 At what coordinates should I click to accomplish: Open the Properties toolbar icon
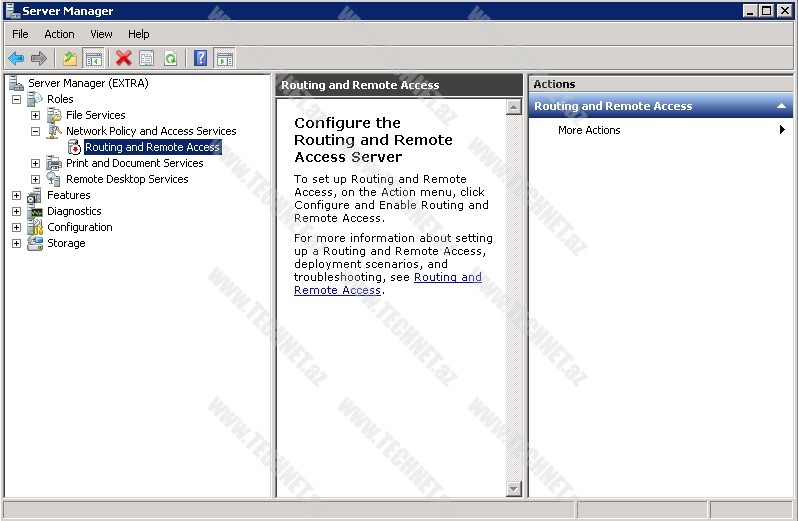click(x=147, y=59)
